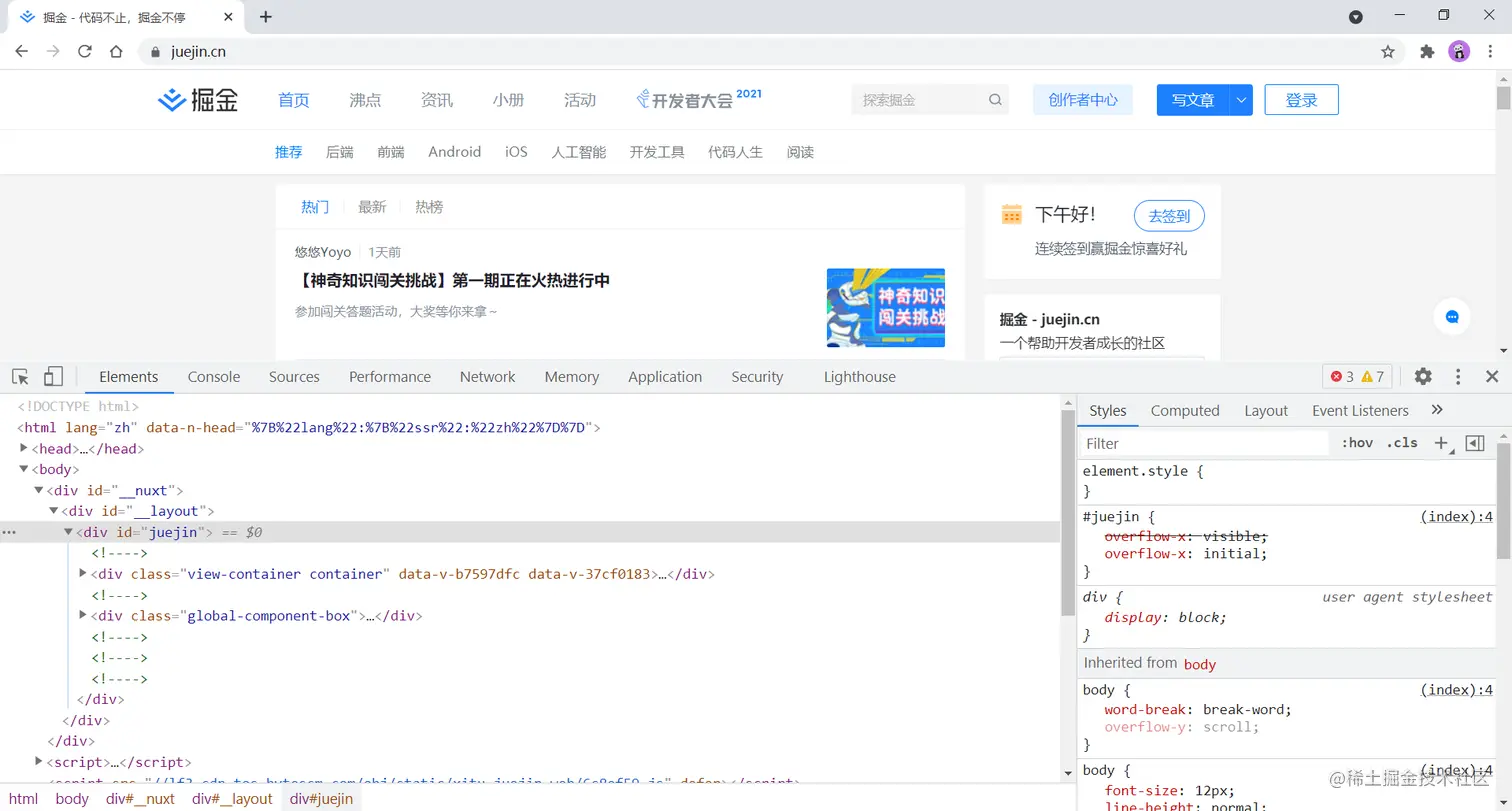
Task: Open the 写文章 dropdown arrow
Action: [x=1241, y=100]
